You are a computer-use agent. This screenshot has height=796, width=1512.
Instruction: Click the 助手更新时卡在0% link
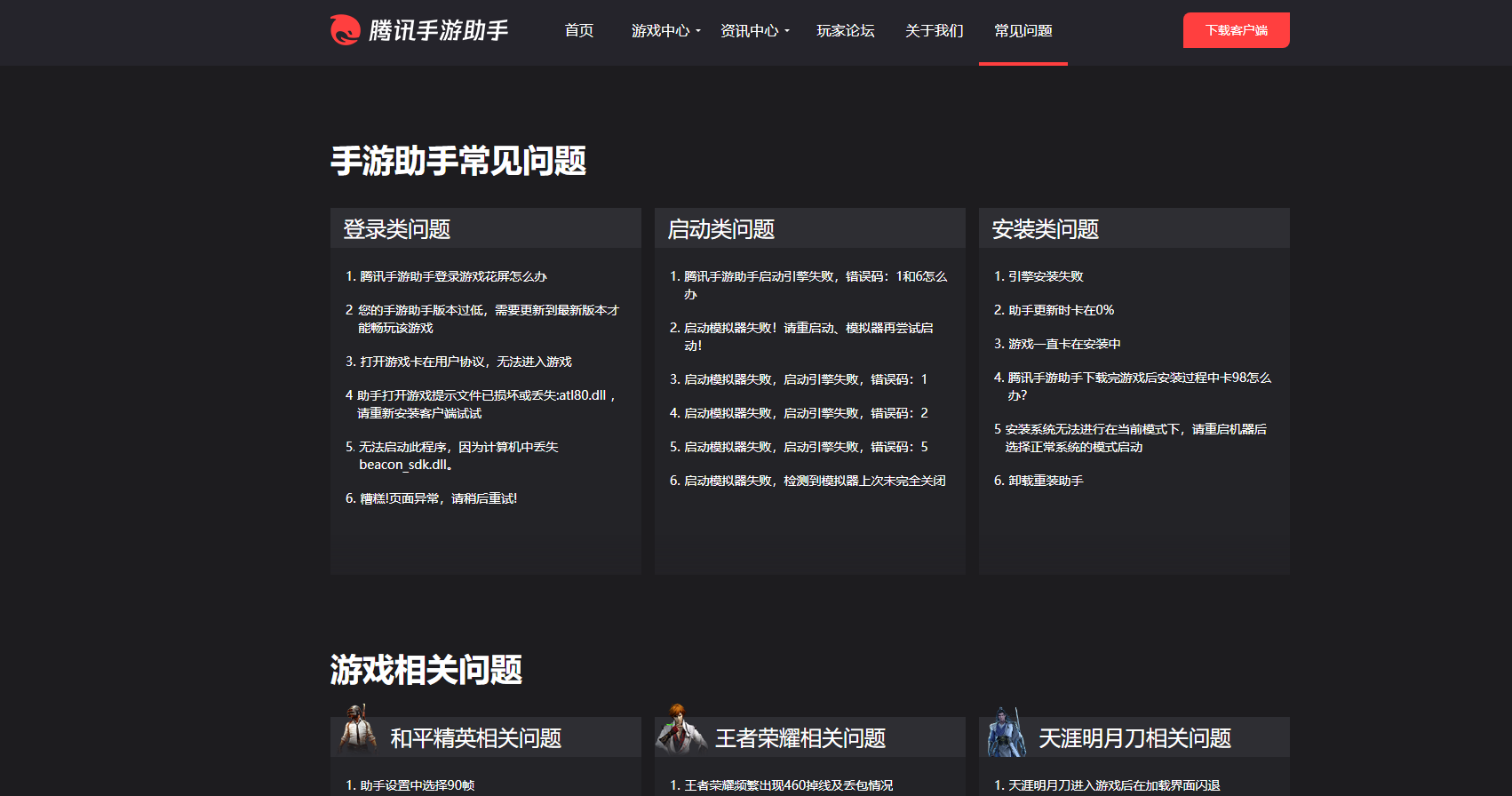(1060, 310)
